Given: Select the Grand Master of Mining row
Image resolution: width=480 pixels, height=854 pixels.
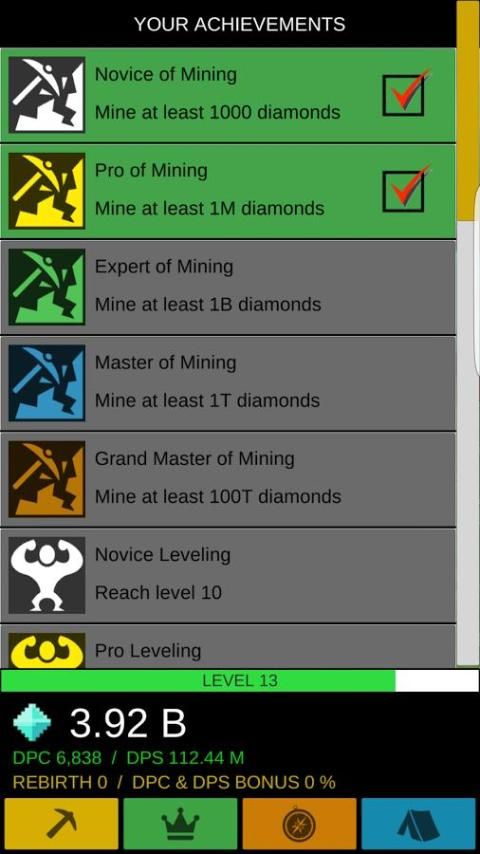Looking at the screenshot, I should tap(228, 479).
